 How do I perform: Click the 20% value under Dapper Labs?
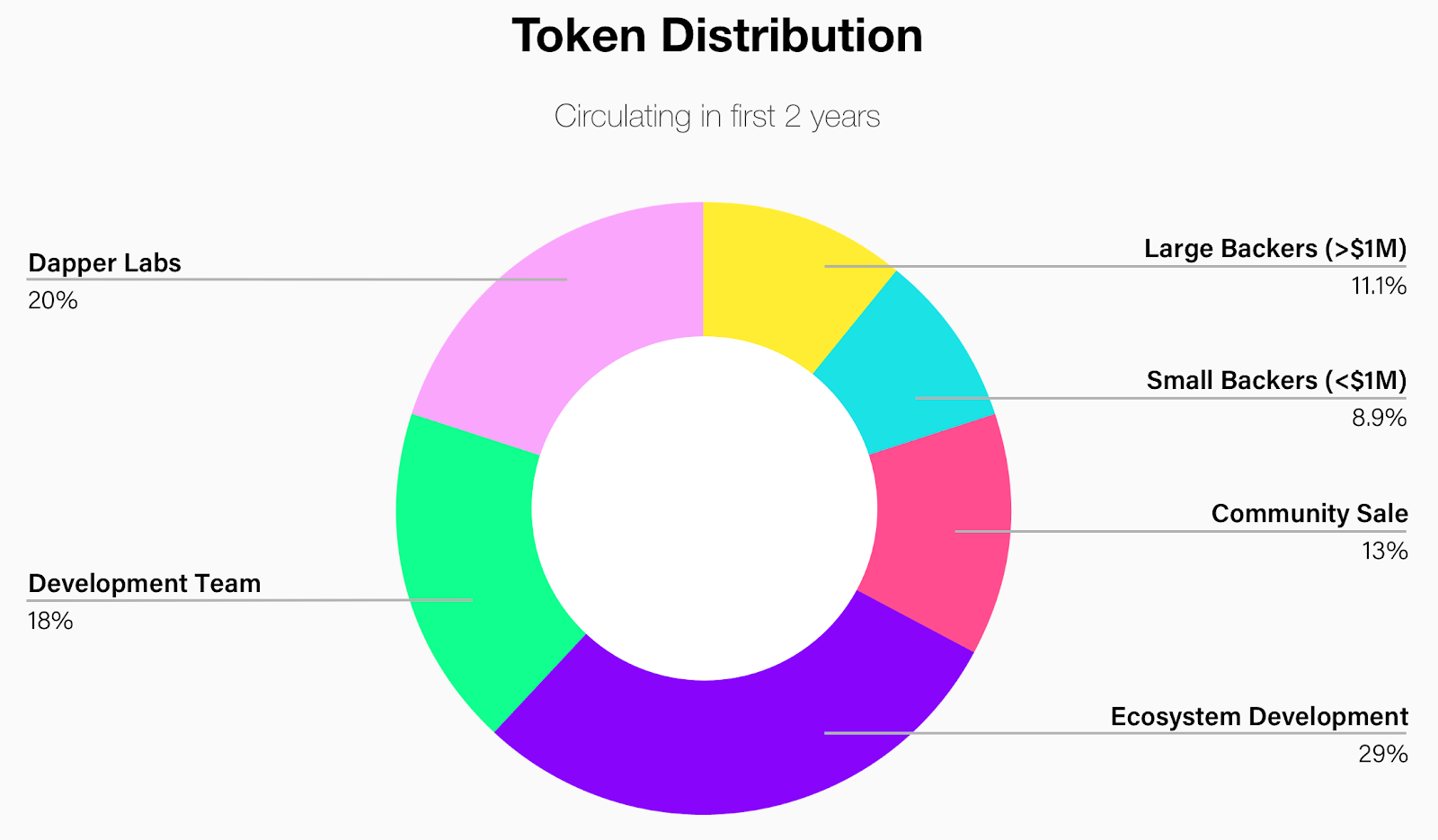[x=53, y=301]
